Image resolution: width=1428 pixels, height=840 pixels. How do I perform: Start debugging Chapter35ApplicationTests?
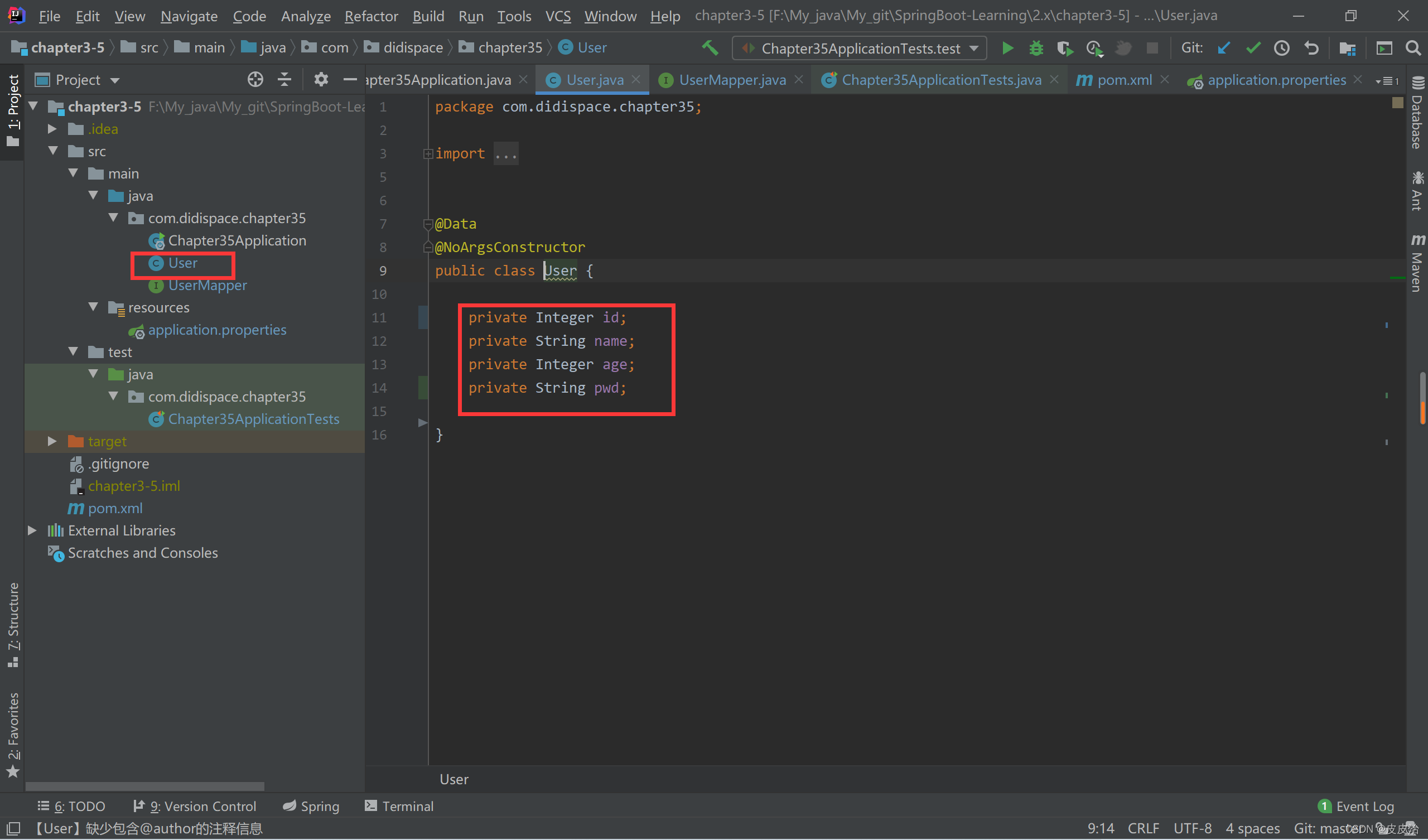[1036, 47]
